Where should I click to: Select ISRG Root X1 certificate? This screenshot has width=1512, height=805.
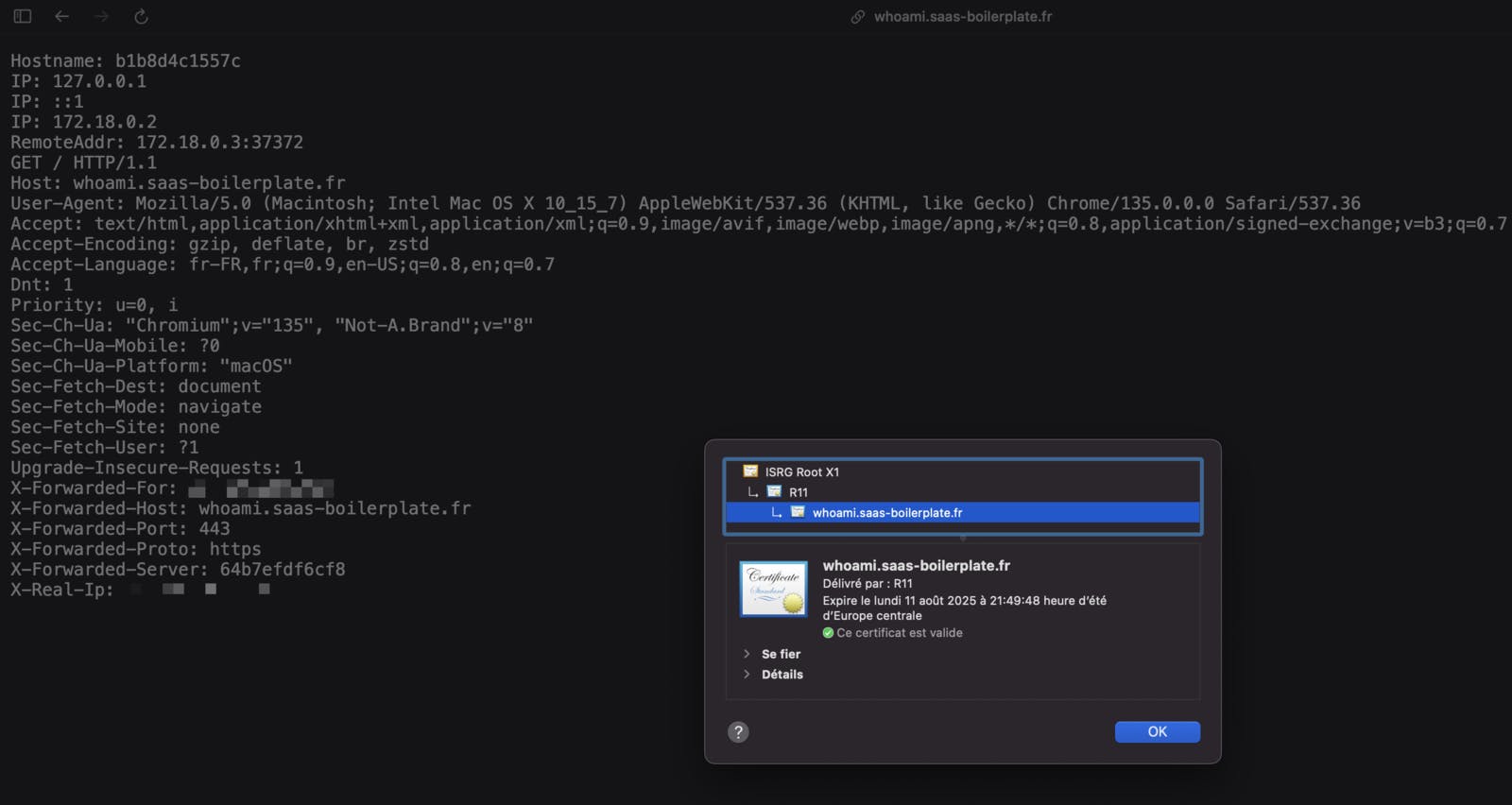click(963, 471)
